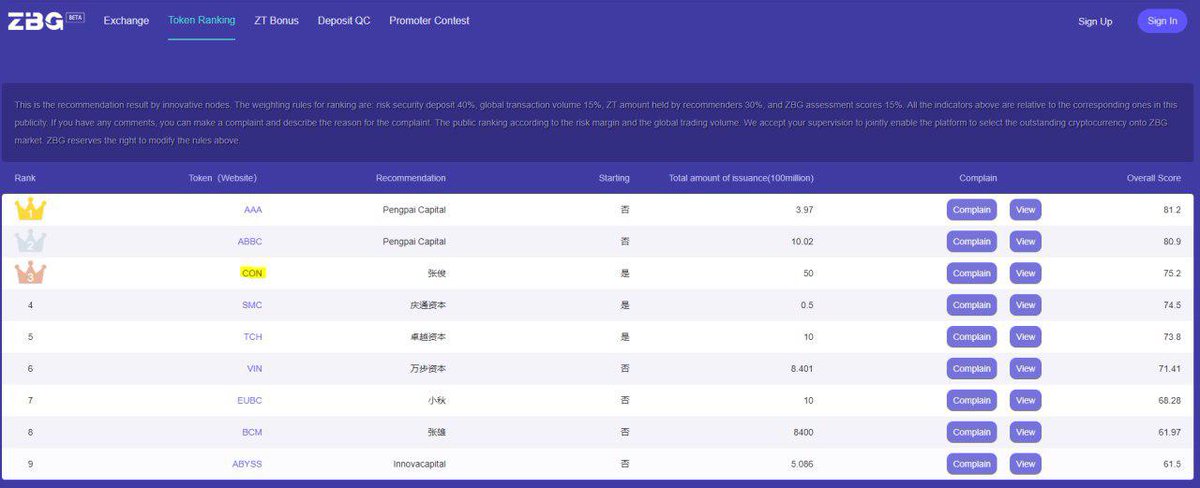The width and height of the screenshot is (1200, 488).
Task: Click the Recommendation column header
Action: coord(411,178)
